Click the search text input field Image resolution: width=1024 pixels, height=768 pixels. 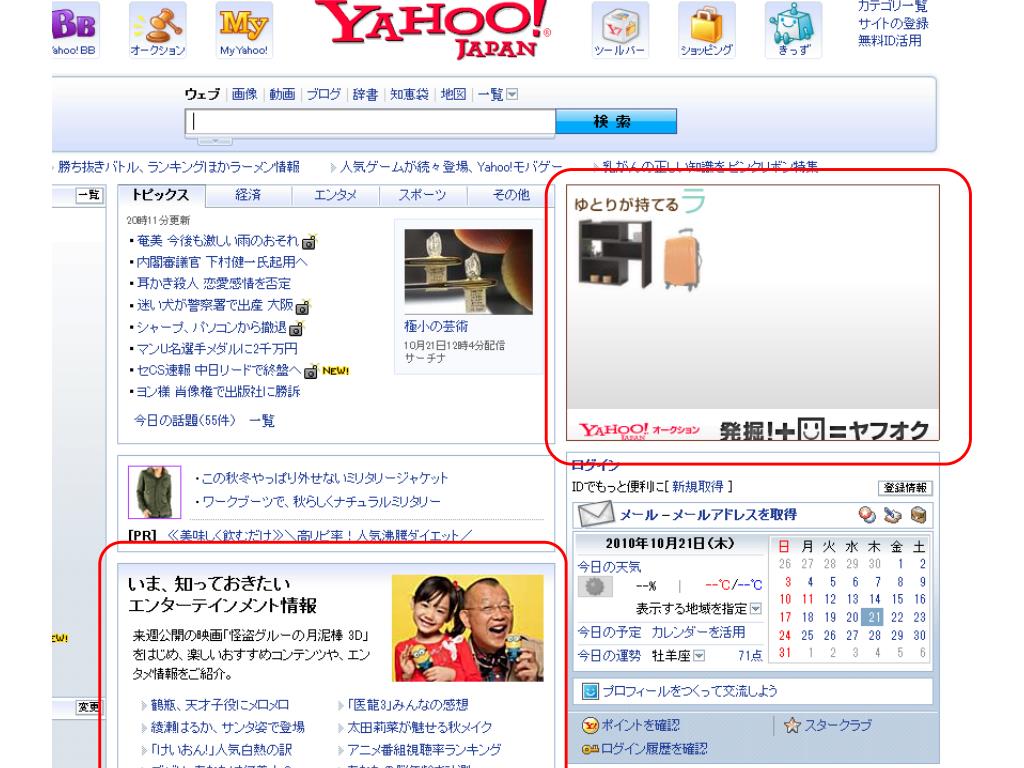click(370, 122)
